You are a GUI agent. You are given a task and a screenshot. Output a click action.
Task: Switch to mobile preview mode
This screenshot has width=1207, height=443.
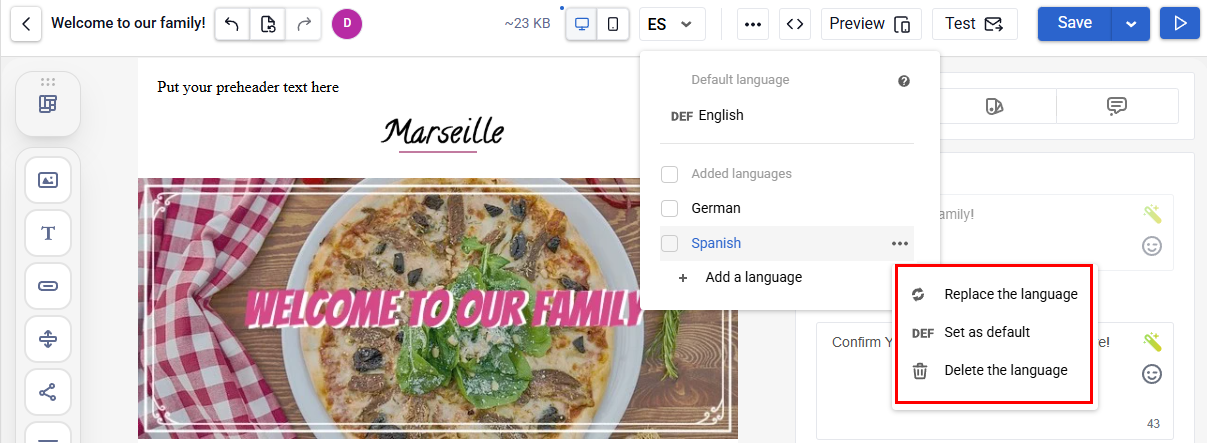pos(613,24)
